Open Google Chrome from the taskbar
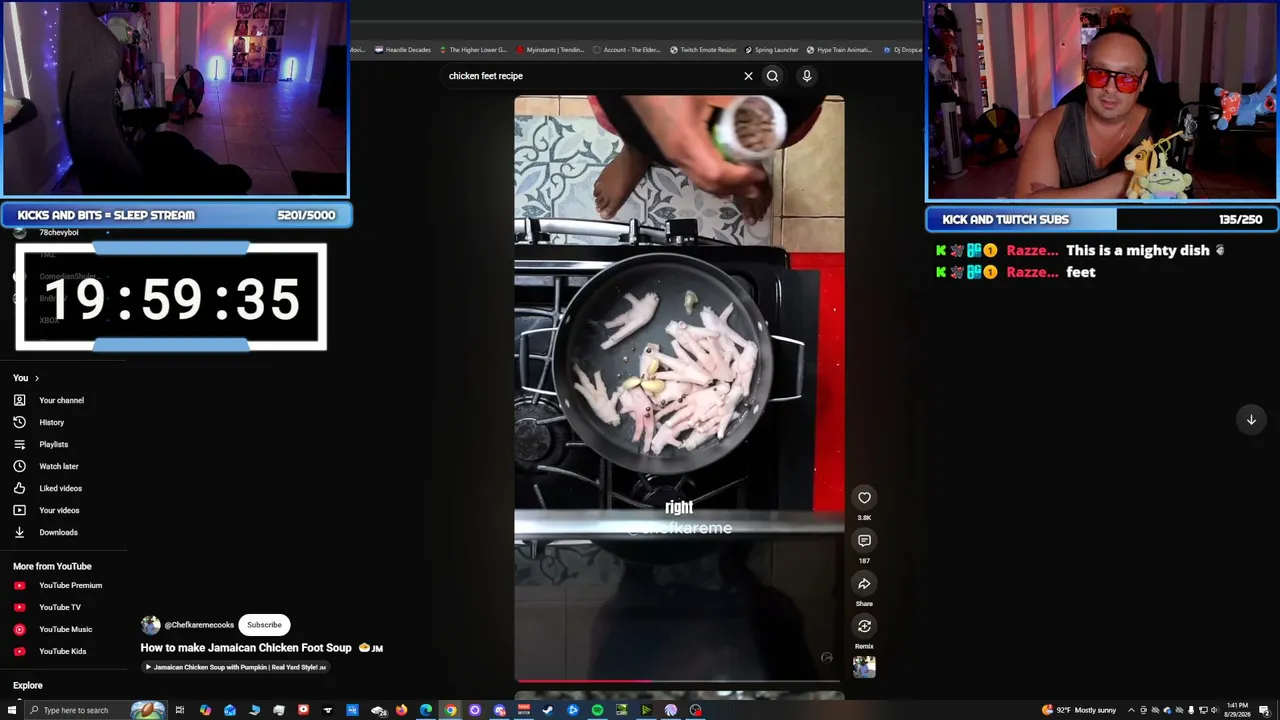Screen dimensions: 1280x720 point(450,710)
